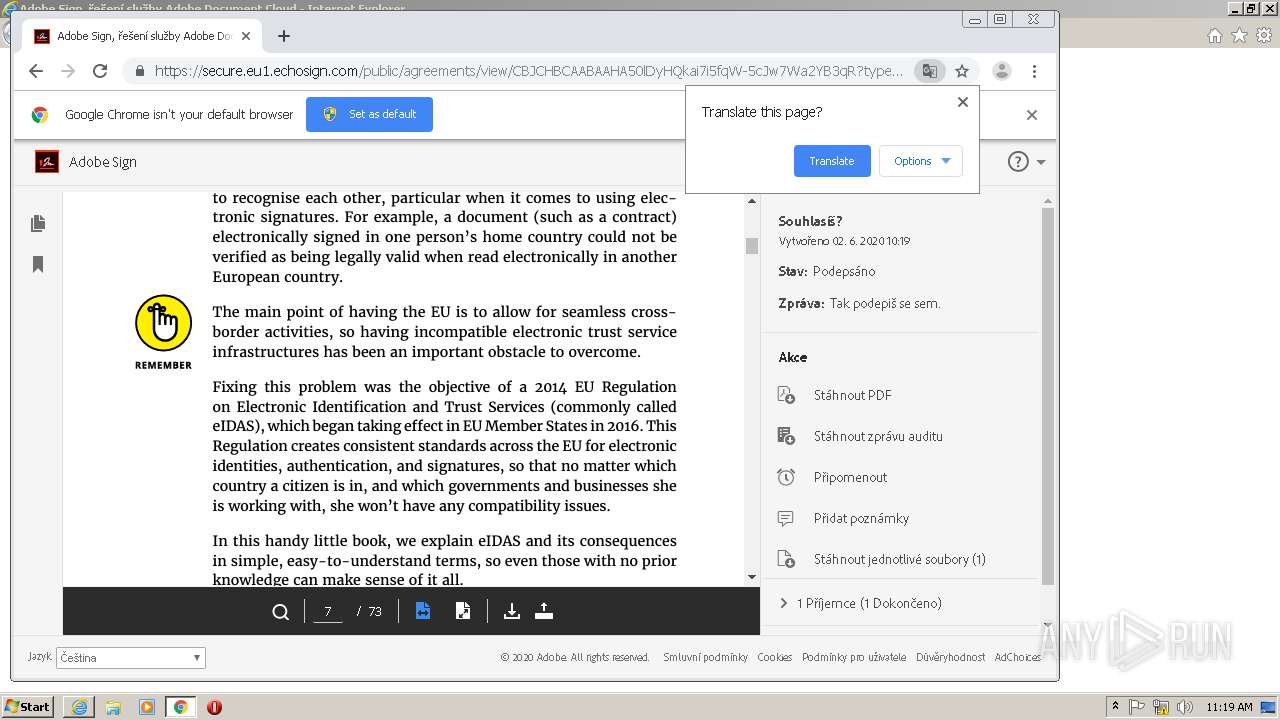Open Internet Explorer from taskbar
This screenshot has width=1280, height=720.
coord(79,707)
